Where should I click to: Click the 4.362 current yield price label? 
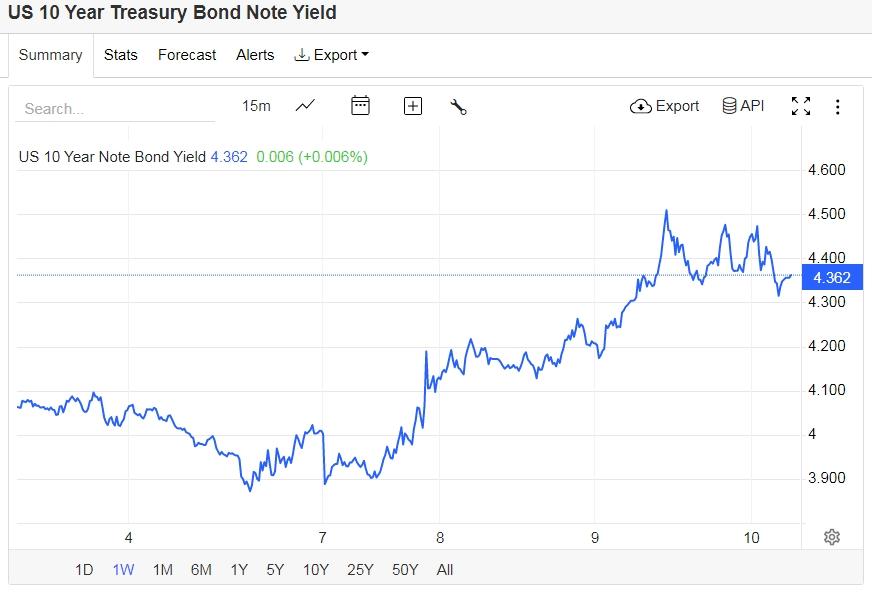pyautogui.click(x=832, y=279)
